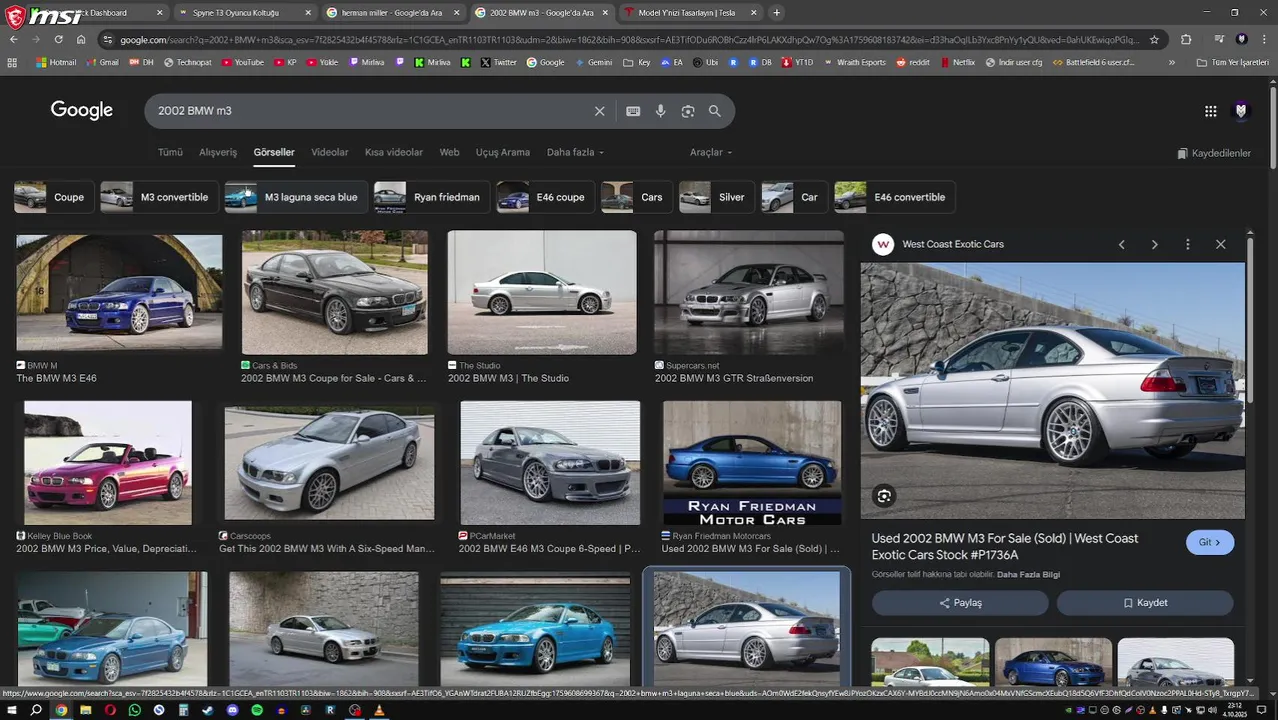This screenshot has width=1278, height=720.
Task: Start voice search with the microphone icon
Action: click(660, 111)
